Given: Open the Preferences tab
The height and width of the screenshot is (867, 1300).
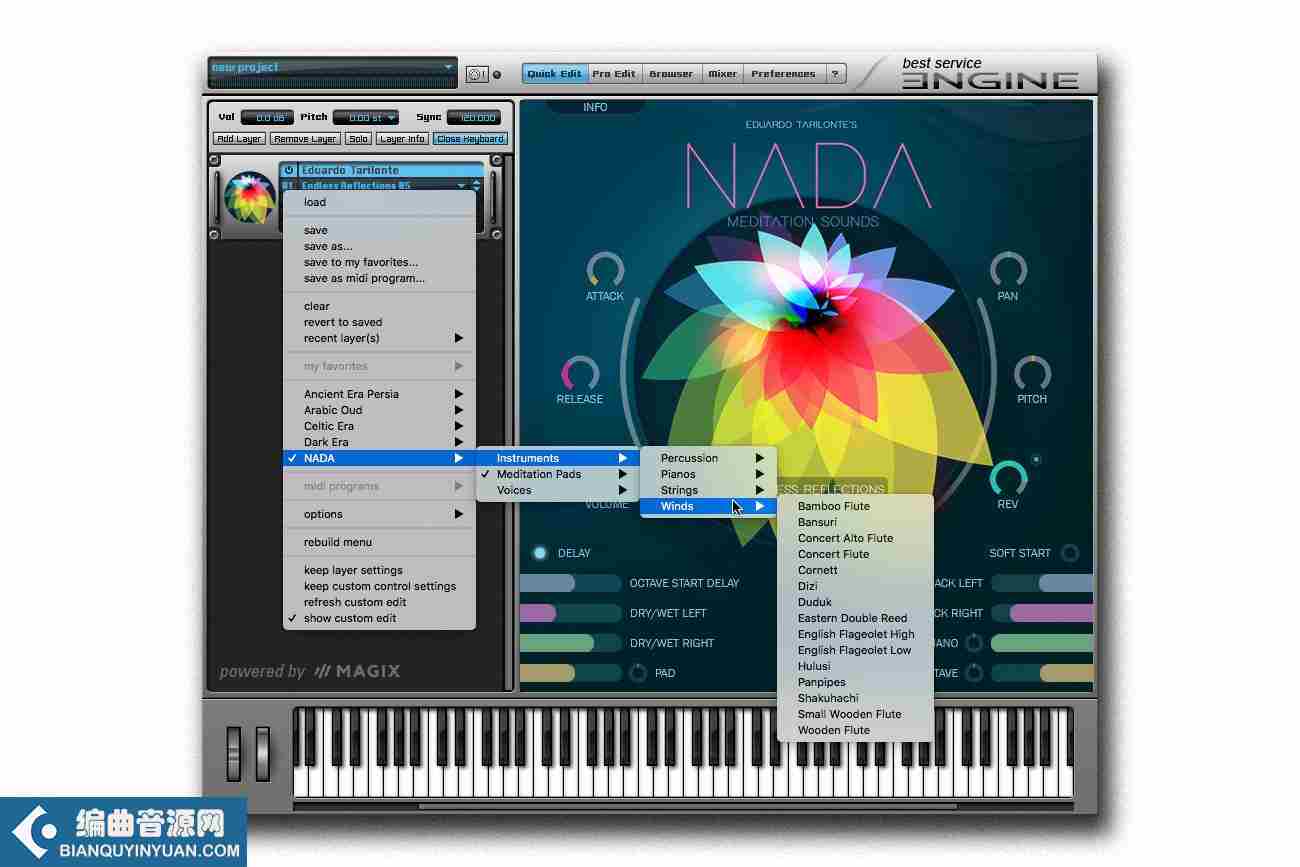Looking at the screenshot, I should click(x=783, y=74).
